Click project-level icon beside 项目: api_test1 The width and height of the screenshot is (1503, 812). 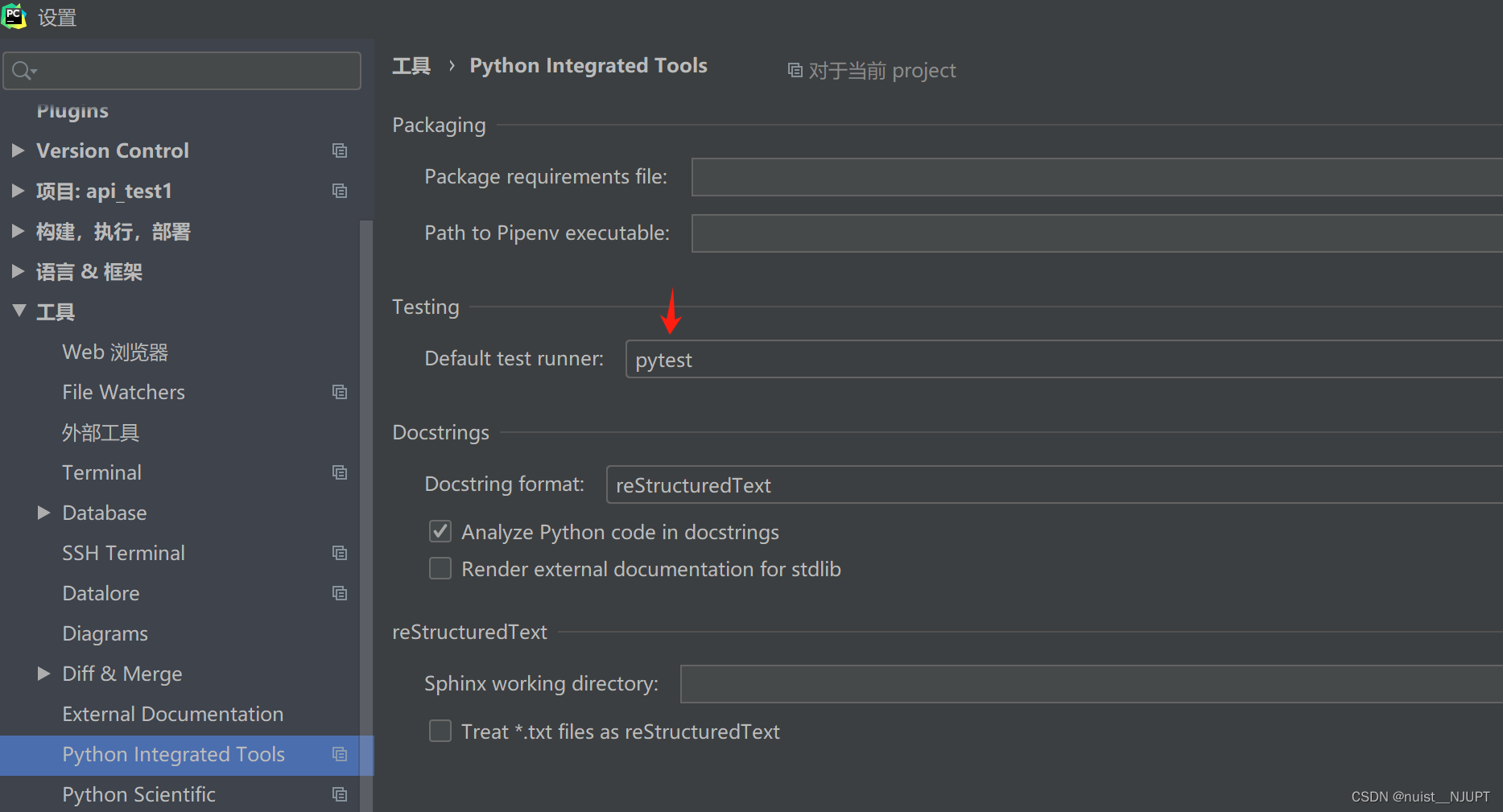(x=340, y=191)
